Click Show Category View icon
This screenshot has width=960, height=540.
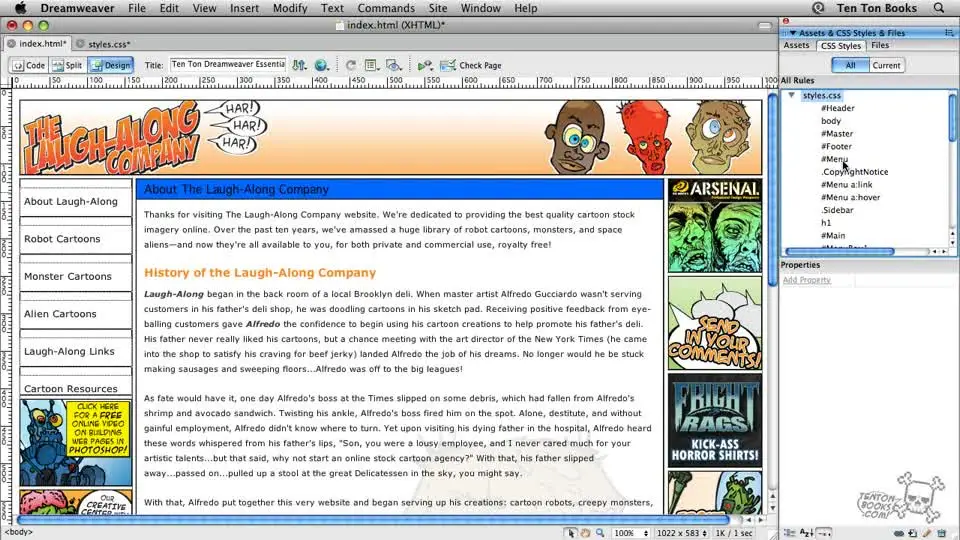click(790, 533)
